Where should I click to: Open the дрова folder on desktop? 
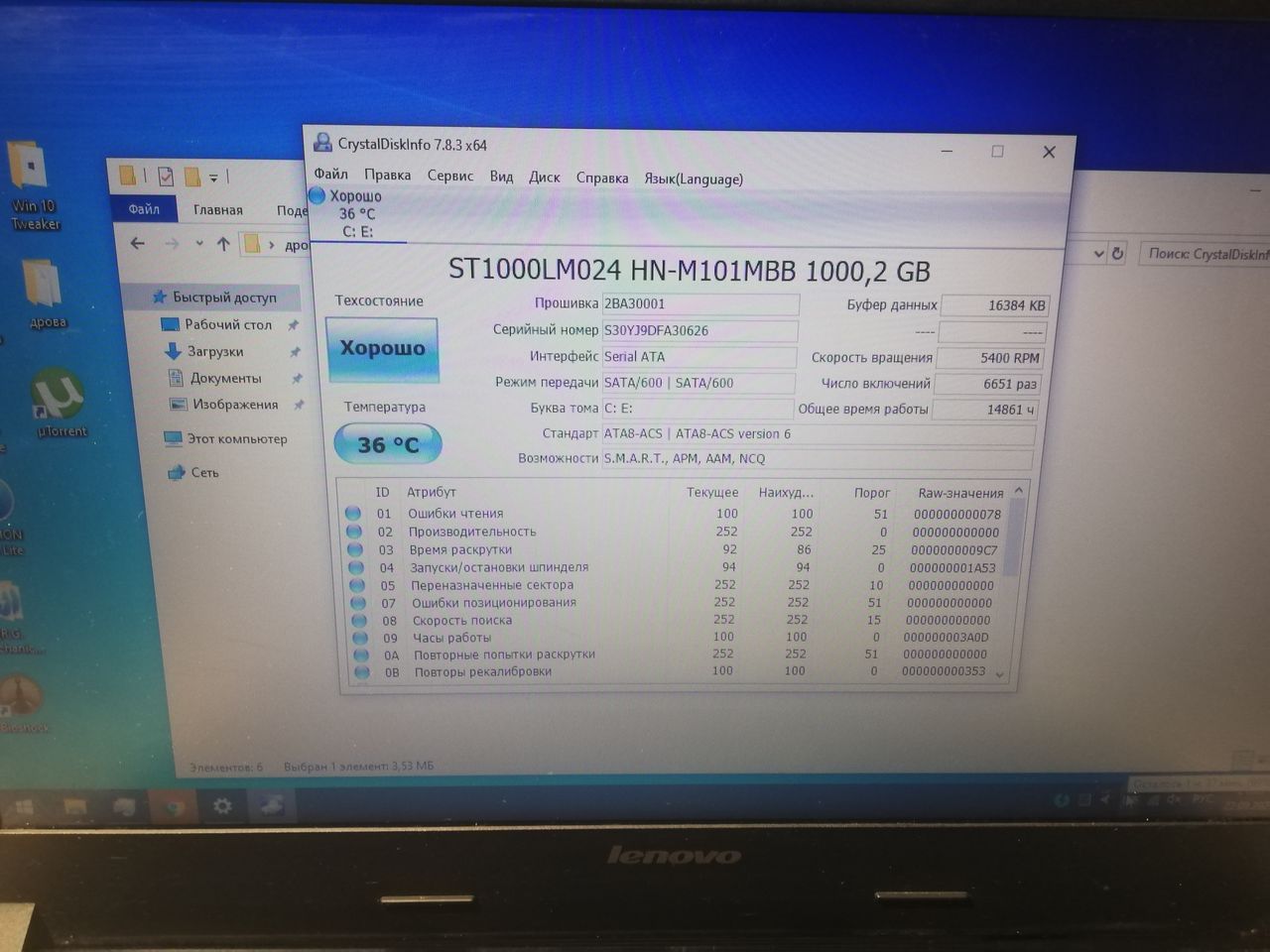45,295
